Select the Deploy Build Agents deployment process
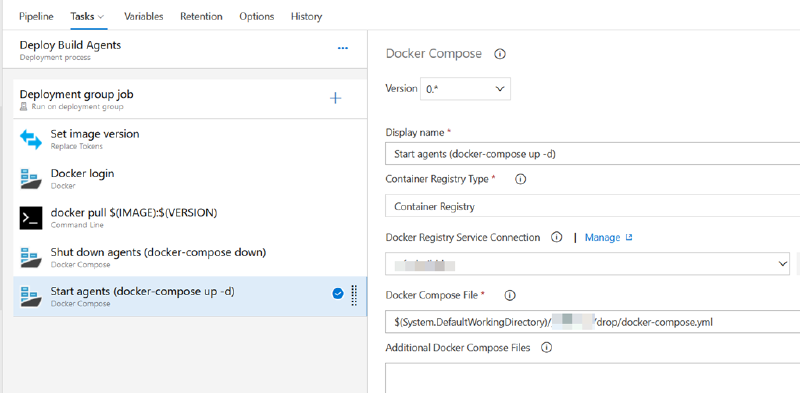The height and width of the screenshot is (393, 800). point(185,49)
